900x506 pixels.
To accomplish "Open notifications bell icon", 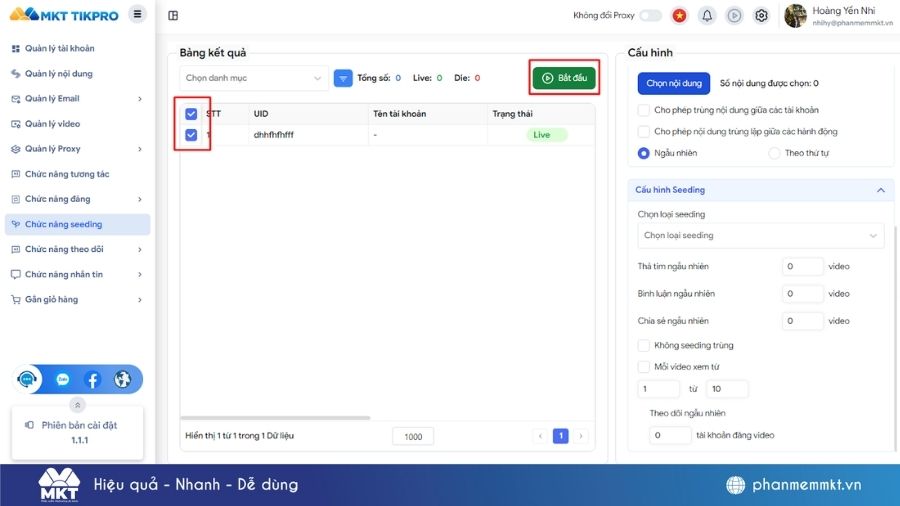I will 707,15.
